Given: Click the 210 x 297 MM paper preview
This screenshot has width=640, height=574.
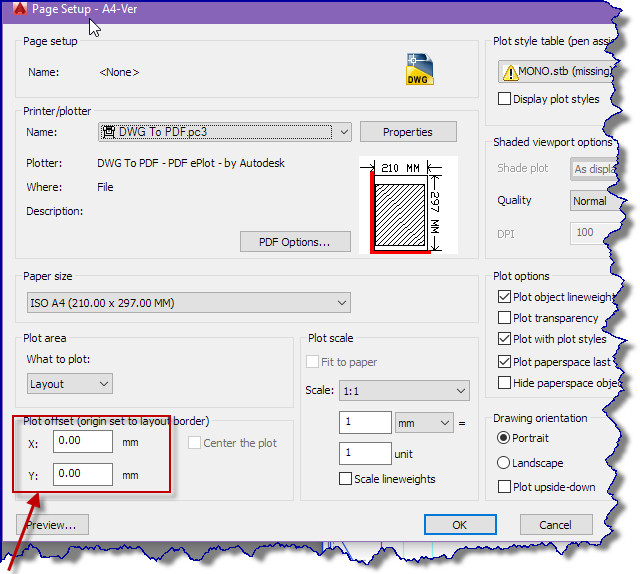Looking at the screenshot, I should click(x=408, y=205).
